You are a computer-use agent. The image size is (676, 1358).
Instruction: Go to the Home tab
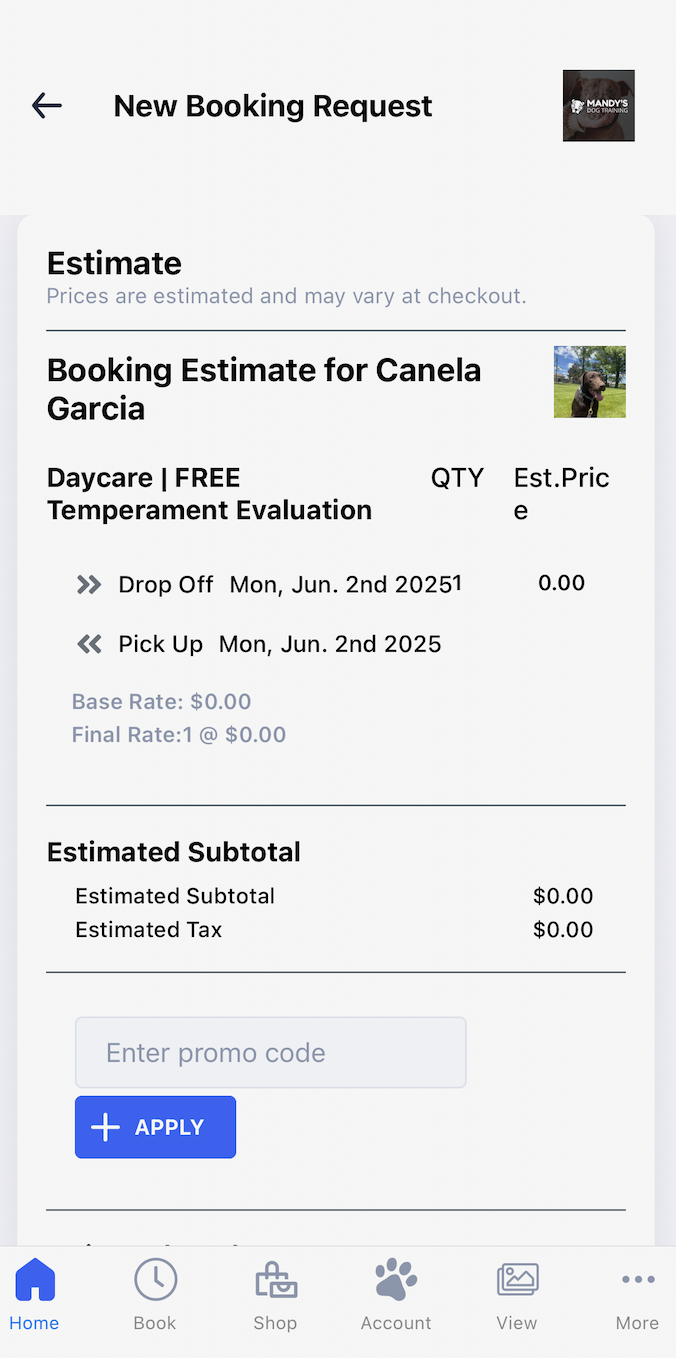(35, 1296)
